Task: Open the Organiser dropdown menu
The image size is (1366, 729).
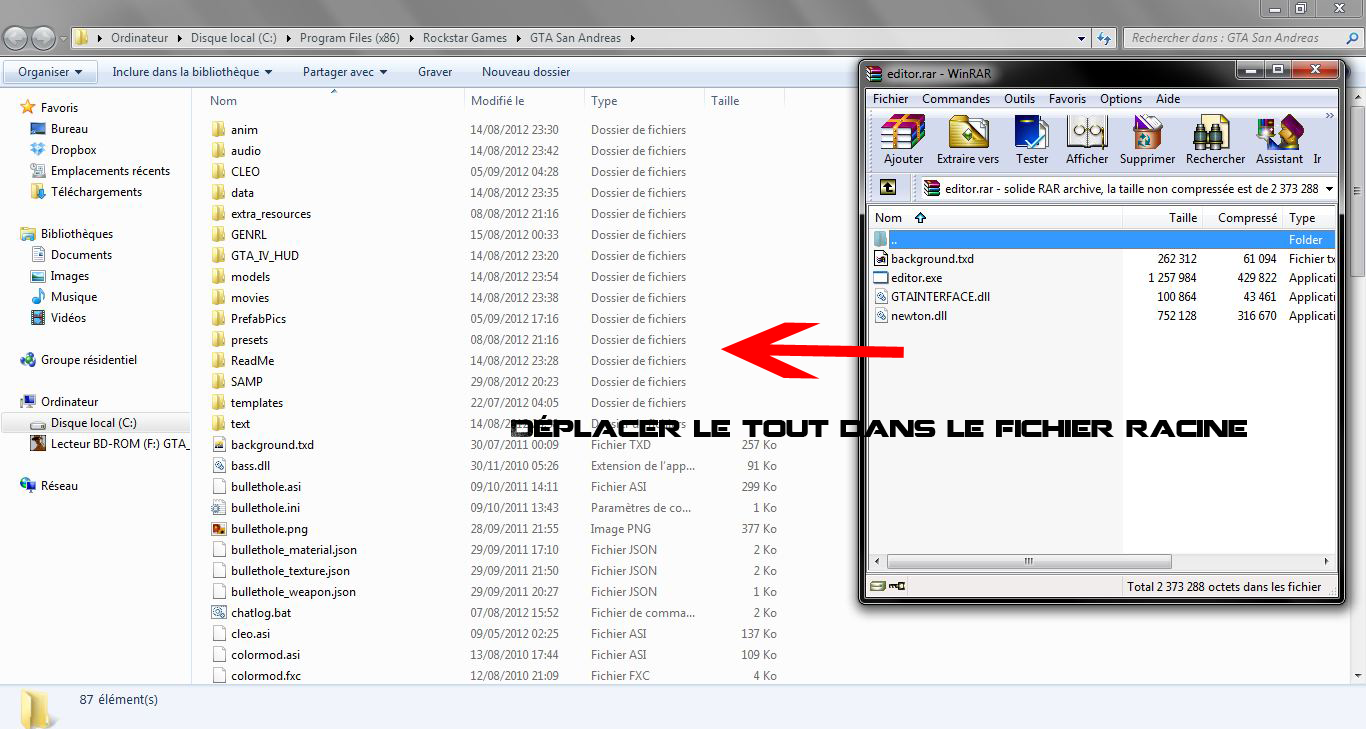Action: 50,72
